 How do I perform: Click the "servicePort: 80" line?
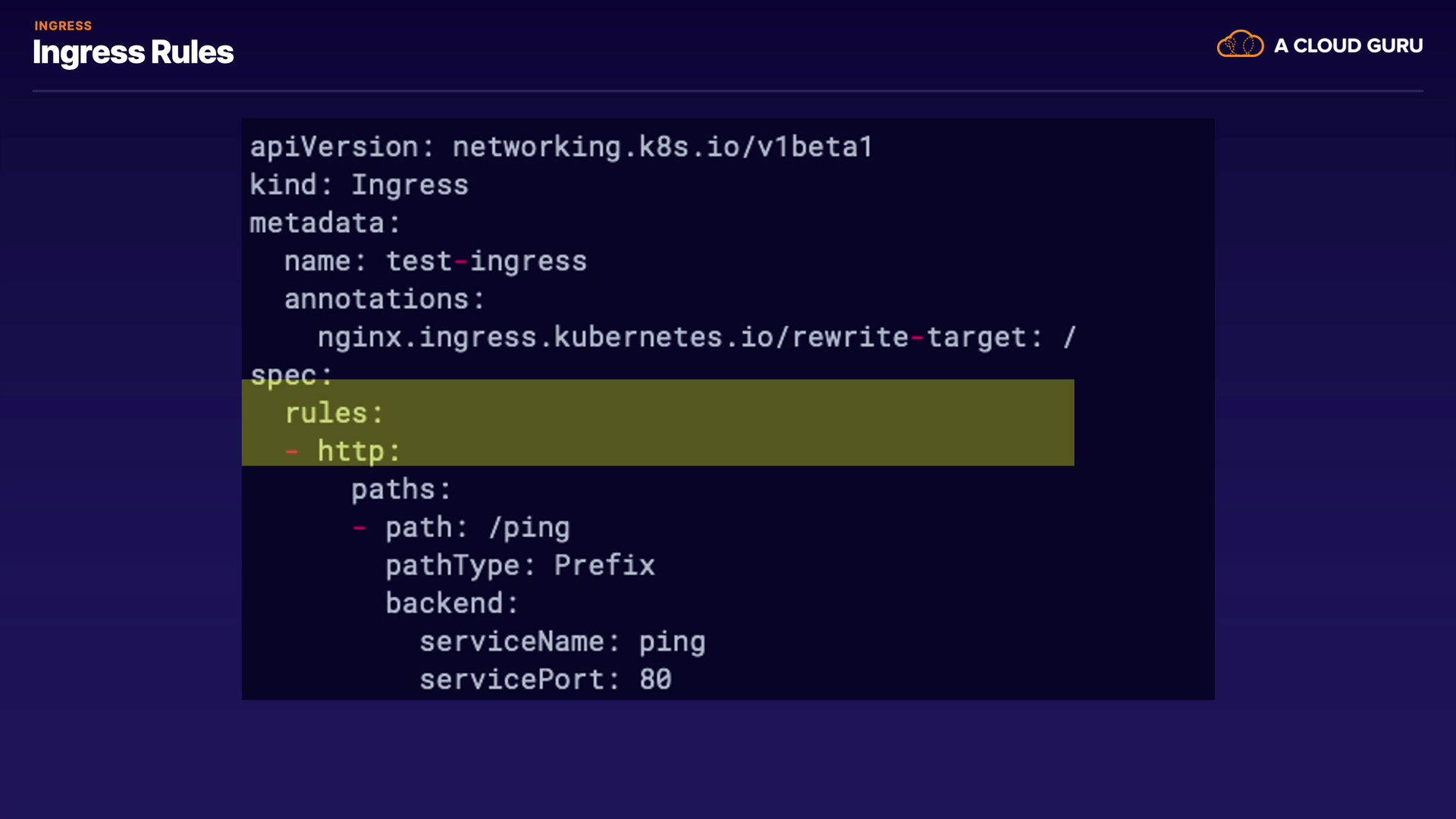point(545,679)
